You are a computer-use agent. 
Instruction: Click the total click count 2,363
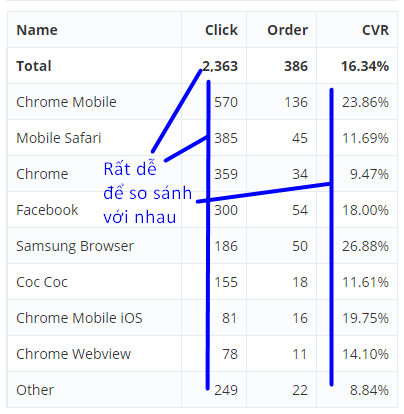click(x=220, y=66)
